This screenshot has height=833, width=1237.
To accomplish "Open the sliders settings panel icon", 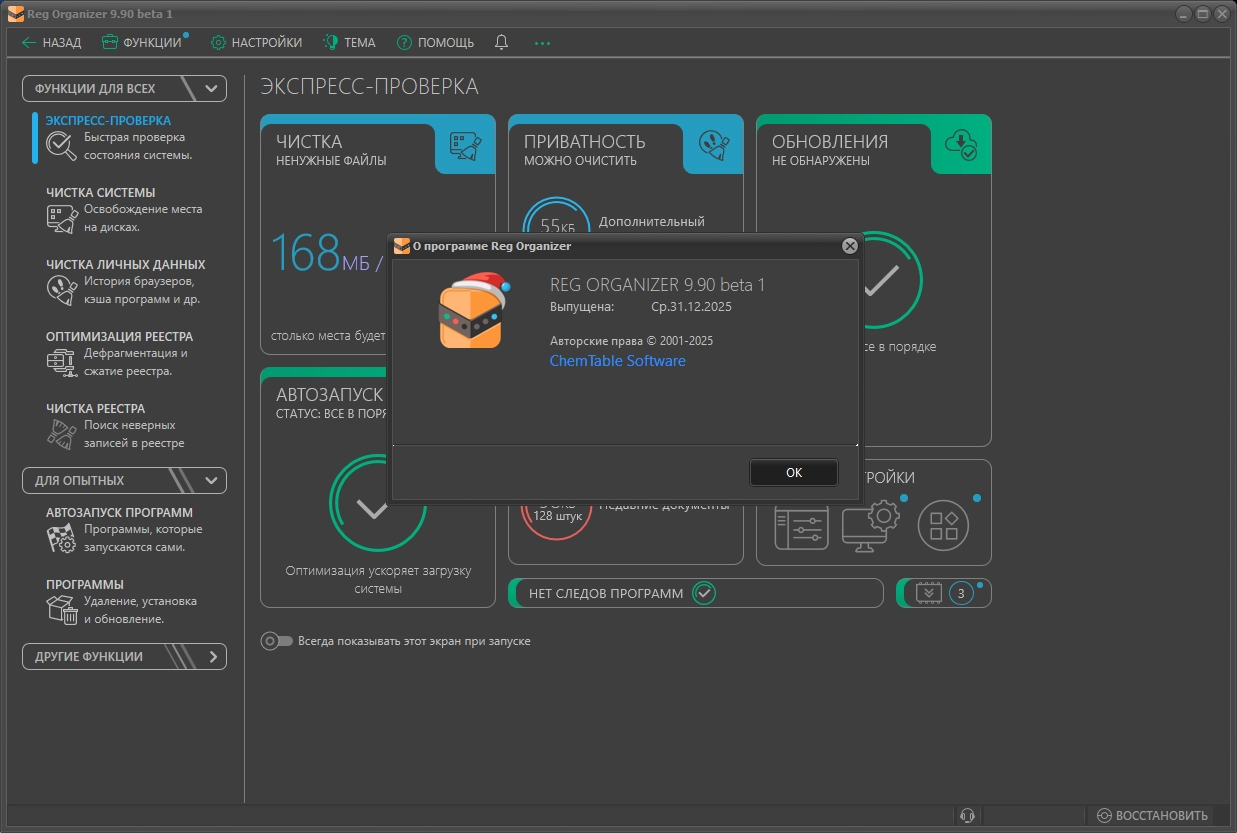I will [802, 526].
